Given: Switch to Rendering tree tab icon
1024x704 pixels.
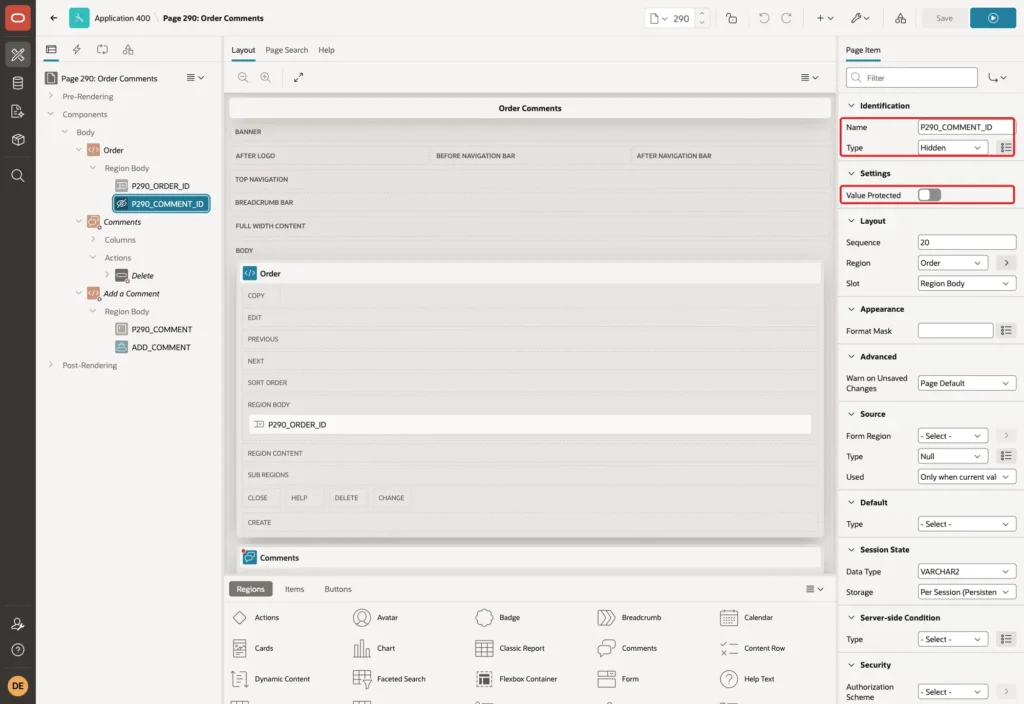Looking at the screenshot, I should 51,50.
